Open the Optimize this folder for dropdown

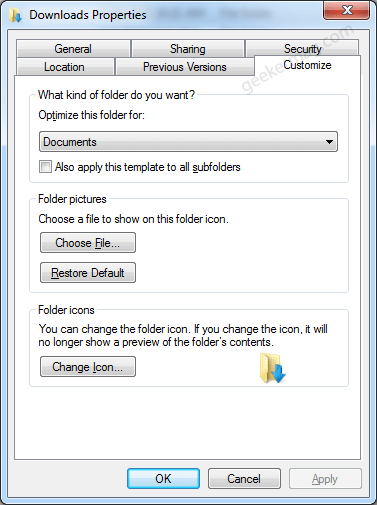188,142
